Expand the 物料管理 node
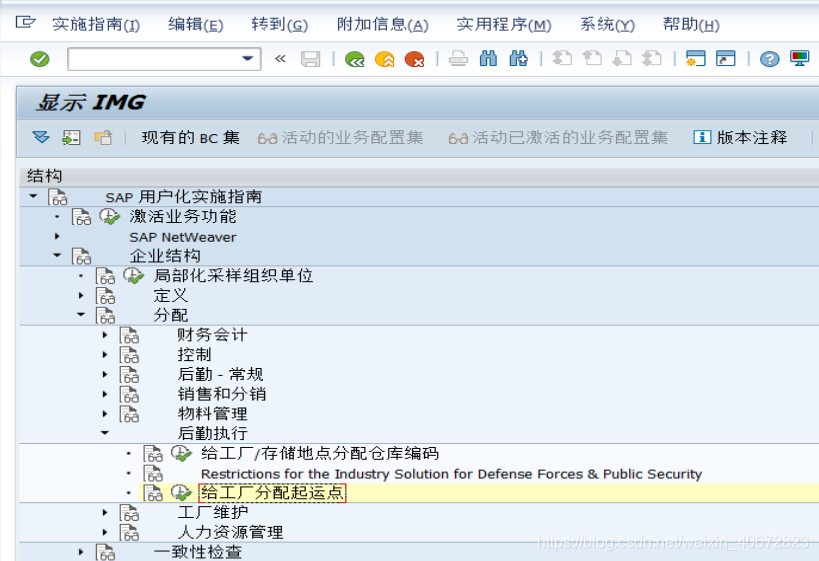The image size is (819, 561). coord(105,414)
